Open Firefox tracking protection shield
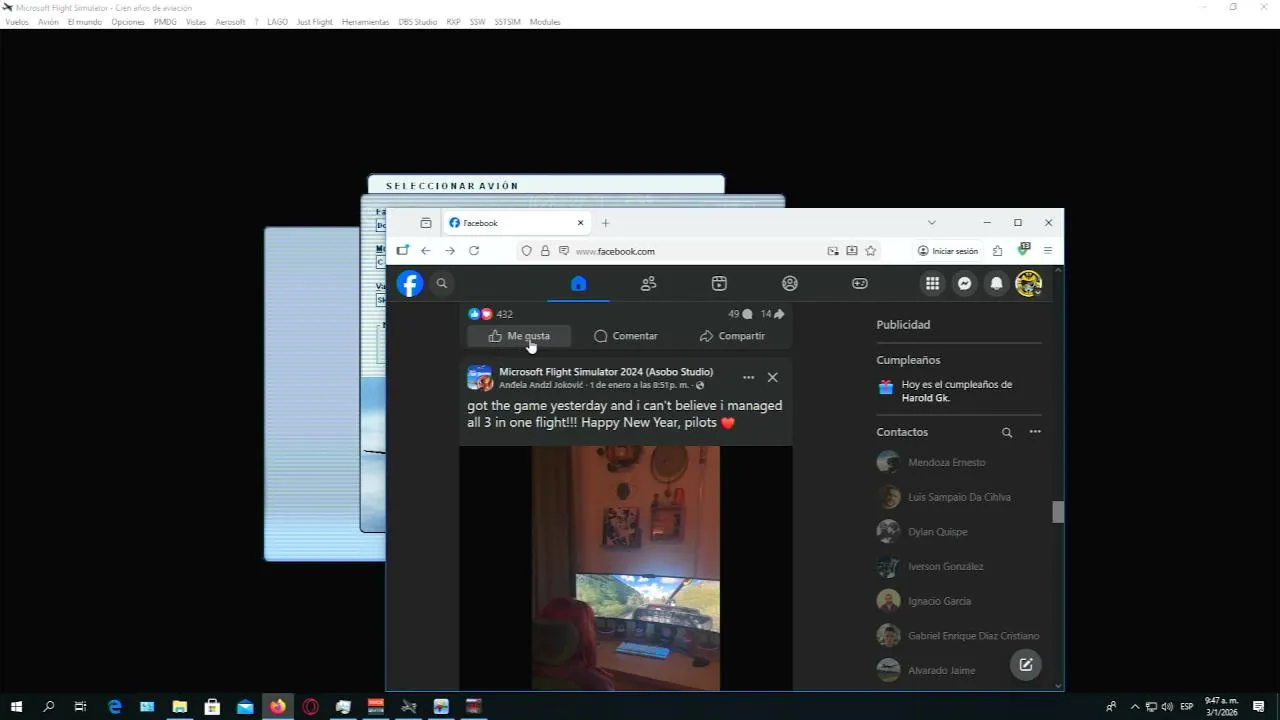The width and height of the screenshot is (1280, 720). coord(527,251)
